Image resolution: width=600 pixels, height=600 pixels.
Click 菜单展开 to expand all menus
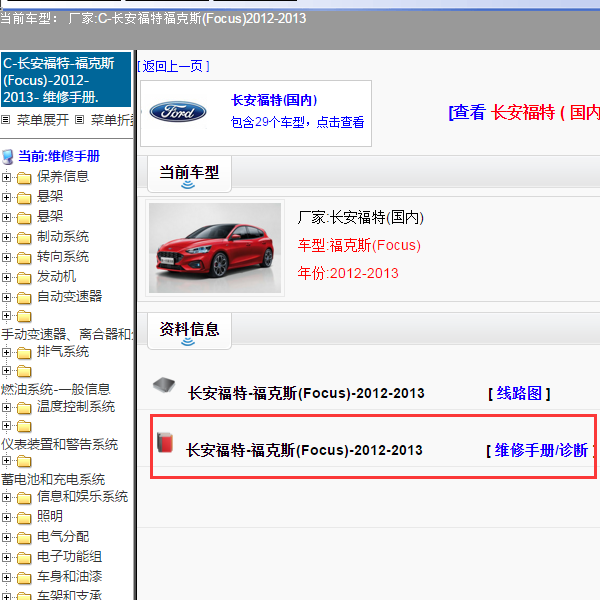pyautogui.click(x=43, y=120)
